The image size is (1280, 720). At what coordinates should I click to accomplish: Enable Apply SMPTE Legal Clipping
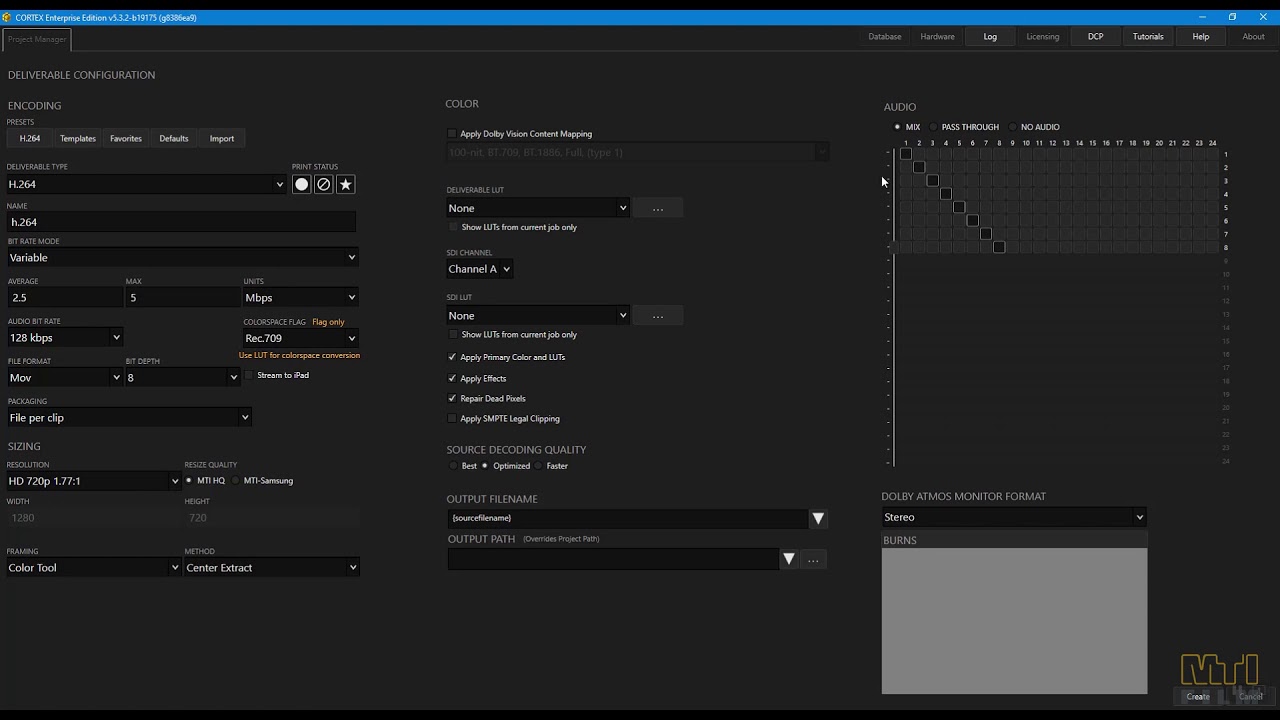[451, 418]
